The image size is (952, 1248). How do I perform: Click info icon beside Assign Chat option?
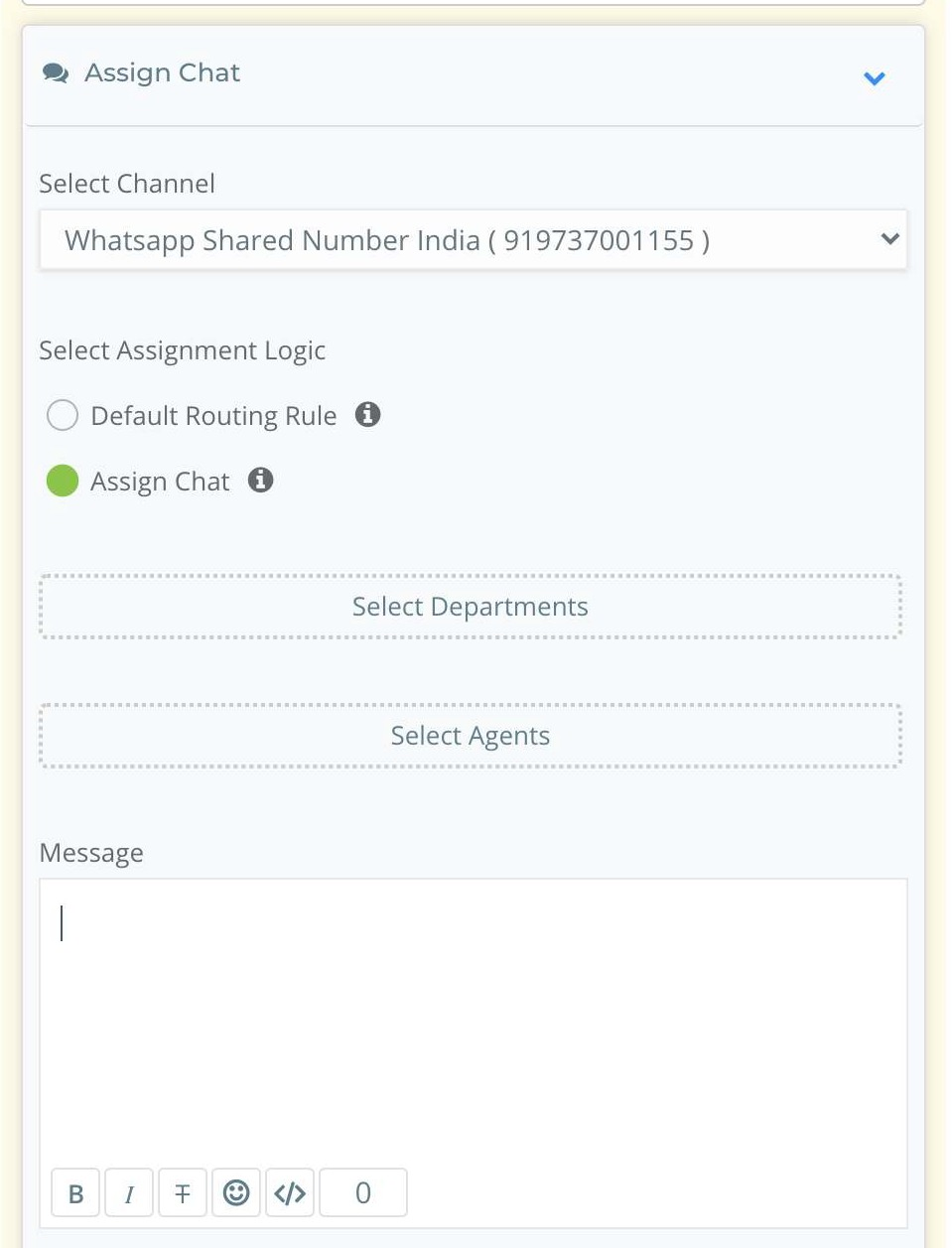(261, 480)
